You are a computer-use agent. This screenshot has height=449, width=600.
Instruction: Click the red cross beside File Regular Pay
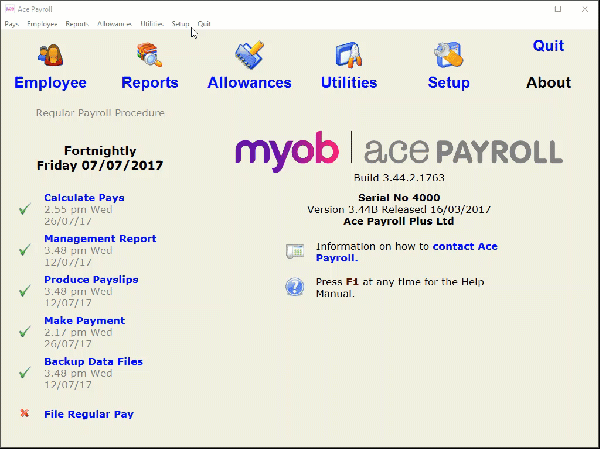coord(24,413)
